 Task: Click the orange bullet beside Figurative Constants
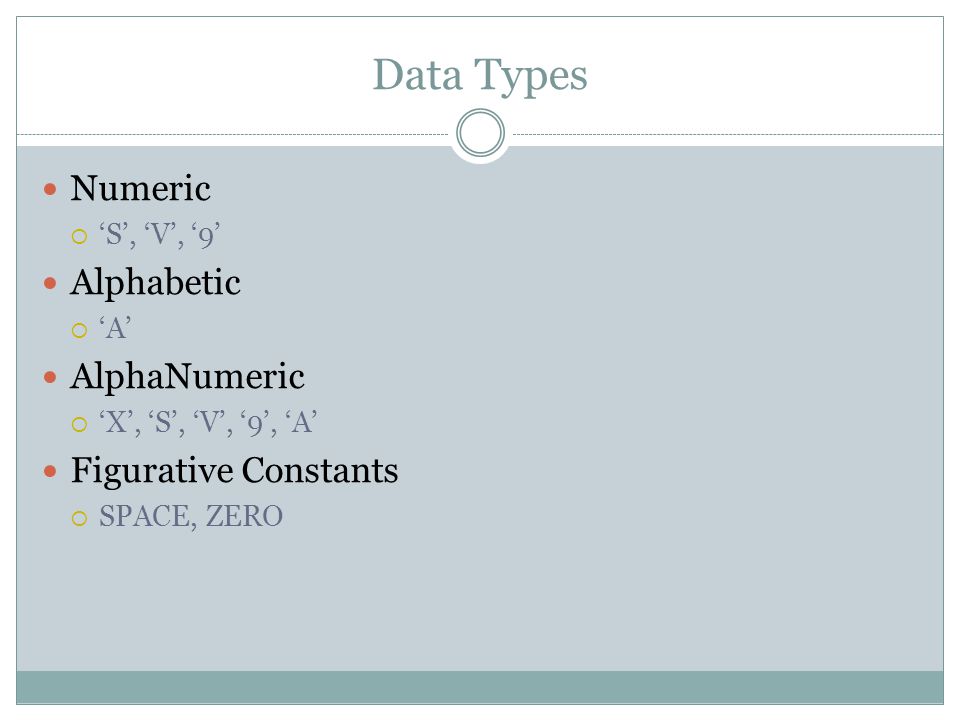point(50,471)
